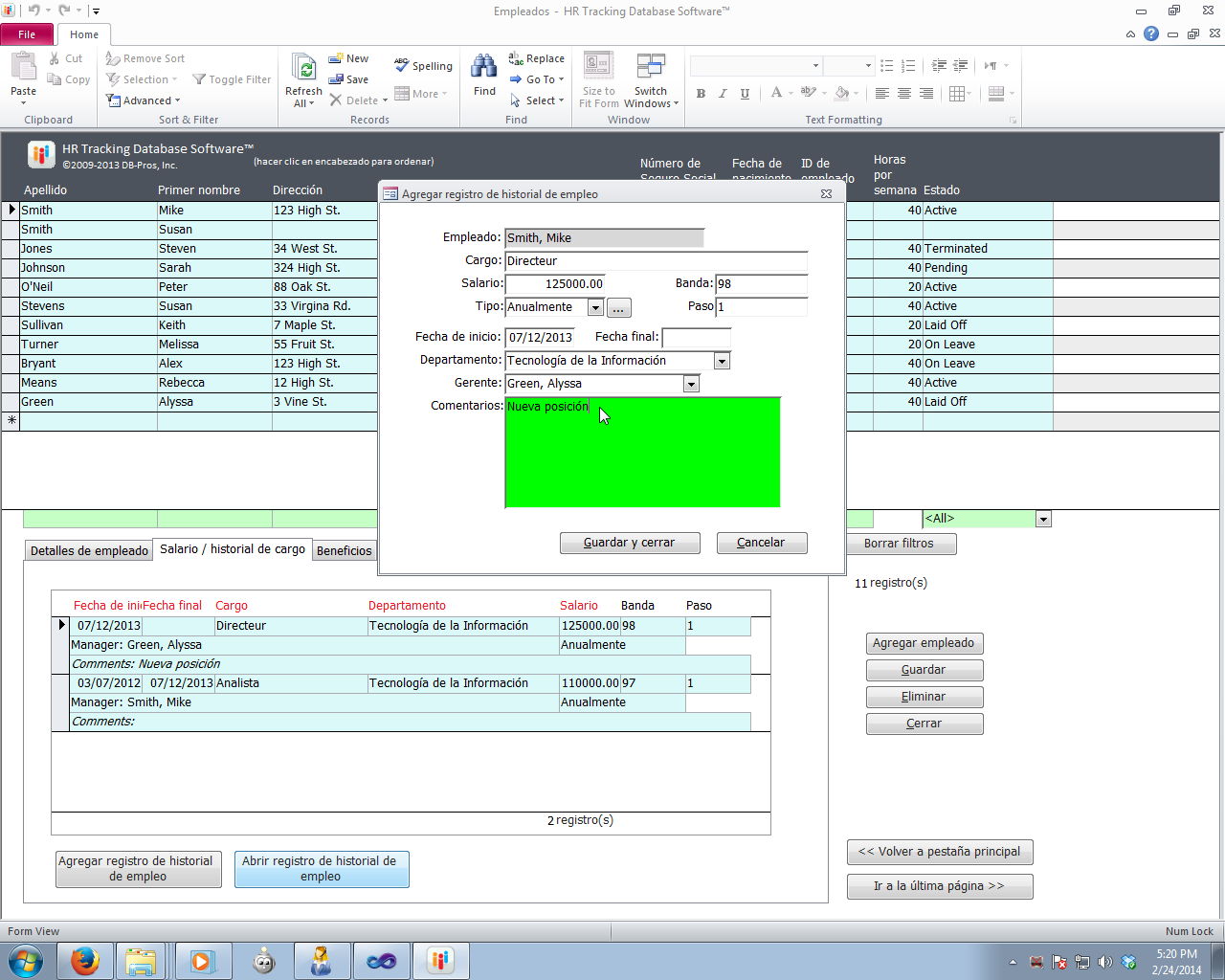Select the Home ribbon tab
This screenshot has height=980, width=1225.
(x=84, y=34)
